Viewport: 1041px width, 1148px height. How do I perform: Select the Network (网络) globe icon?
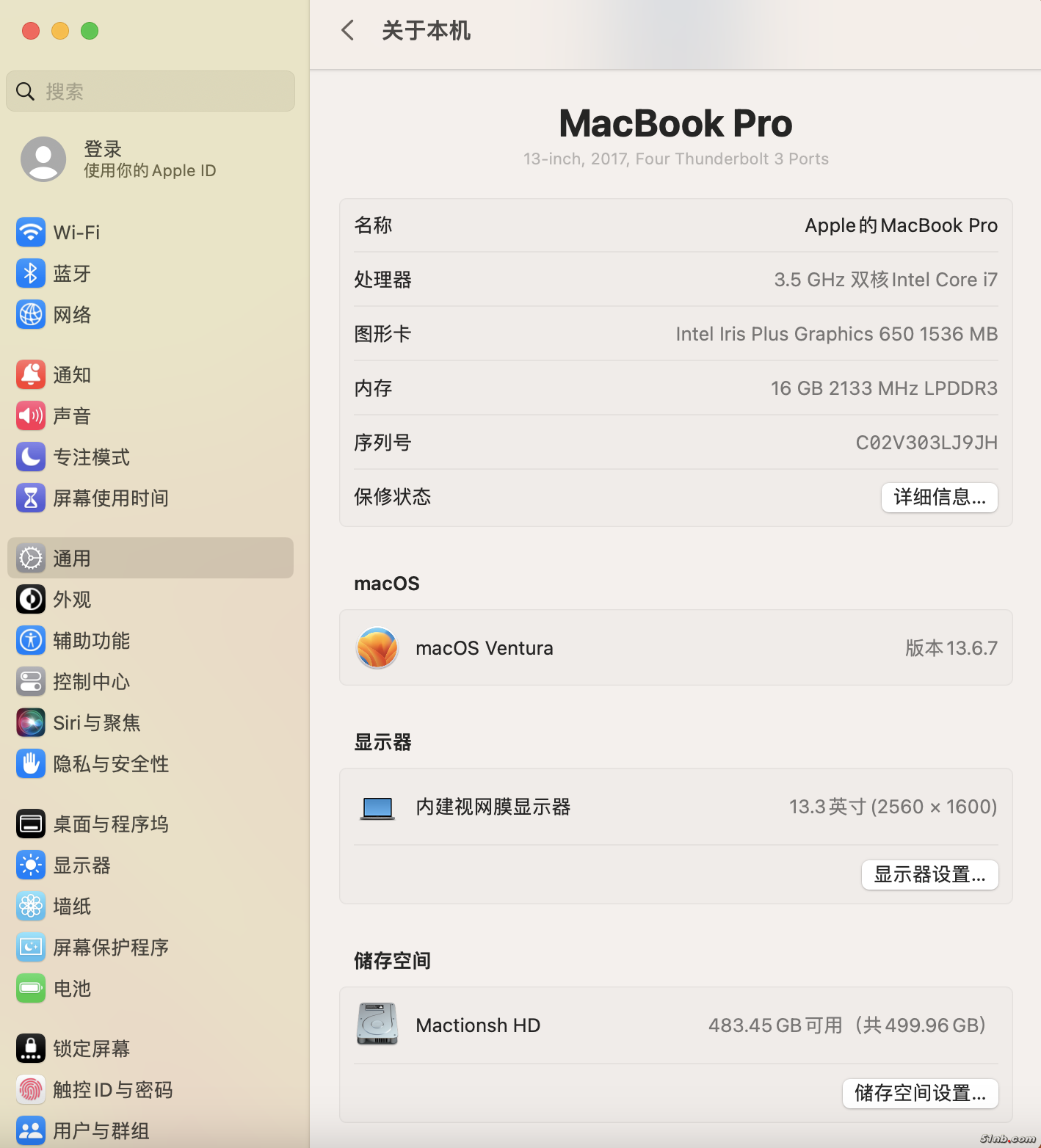pyautogui.click(x=31, y=315)
